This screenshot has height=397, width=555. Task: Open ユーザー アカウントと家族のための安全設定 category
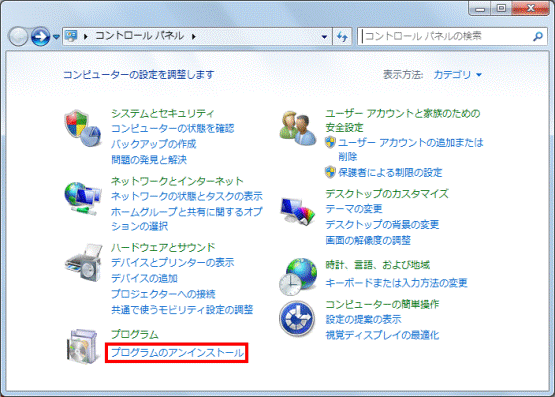[x=403, y=120]
